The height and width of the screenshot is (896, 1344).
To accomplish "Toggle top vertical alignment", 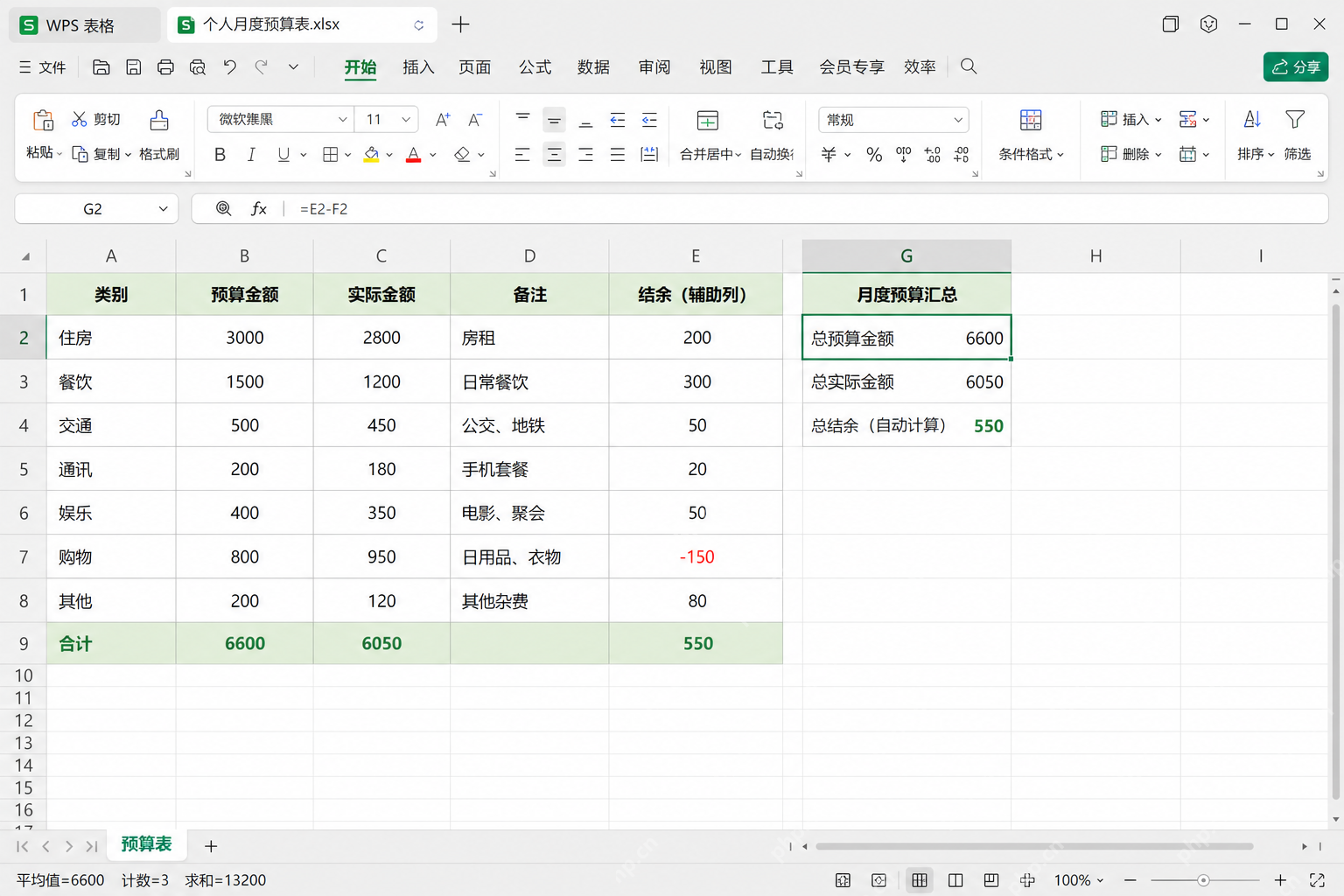I will (522, 120).
